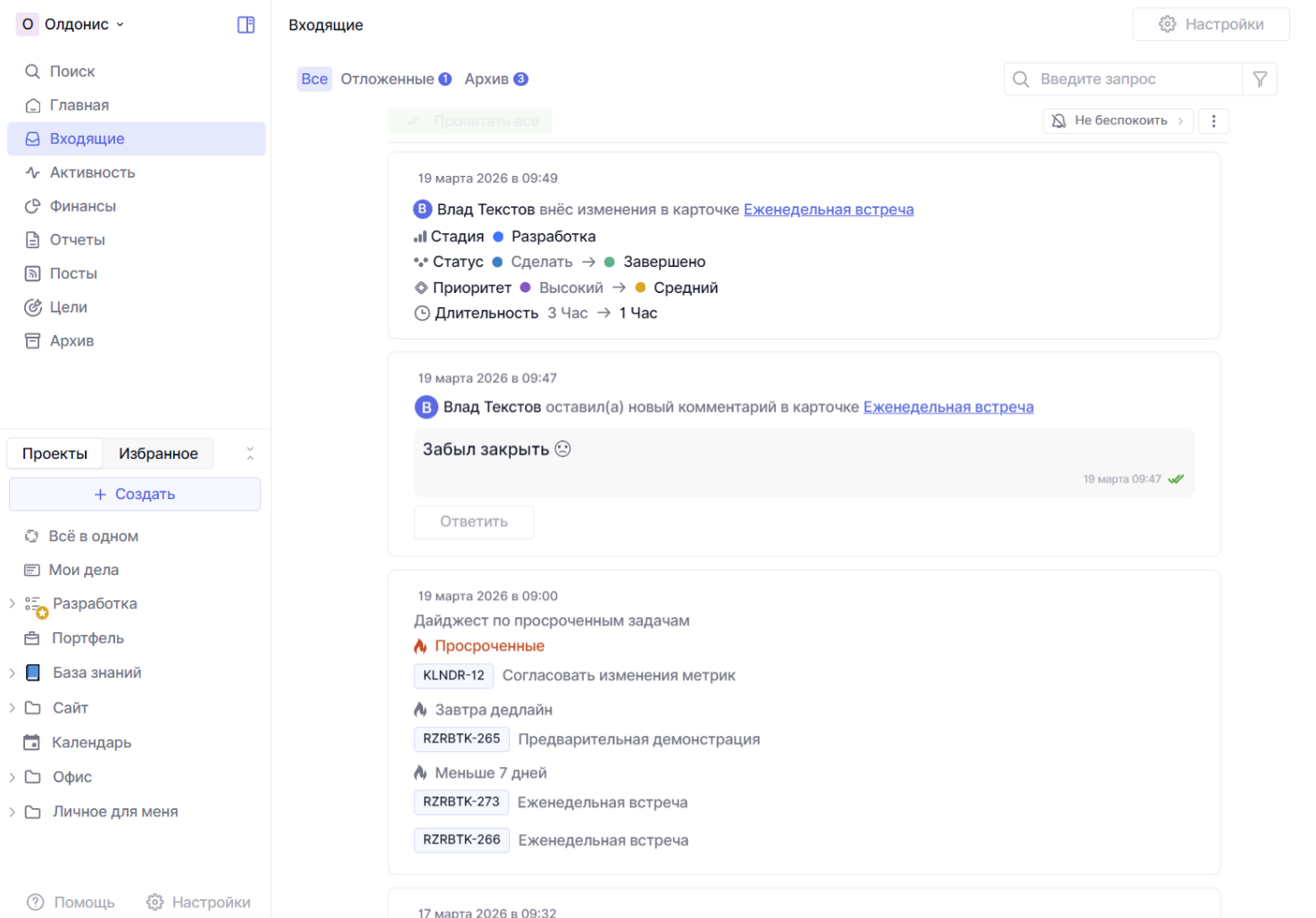Image resolution: width=1316 pixels, height=918 pixels.
Task: Expand the База знаний folder
Action: [x=12, y=672]
